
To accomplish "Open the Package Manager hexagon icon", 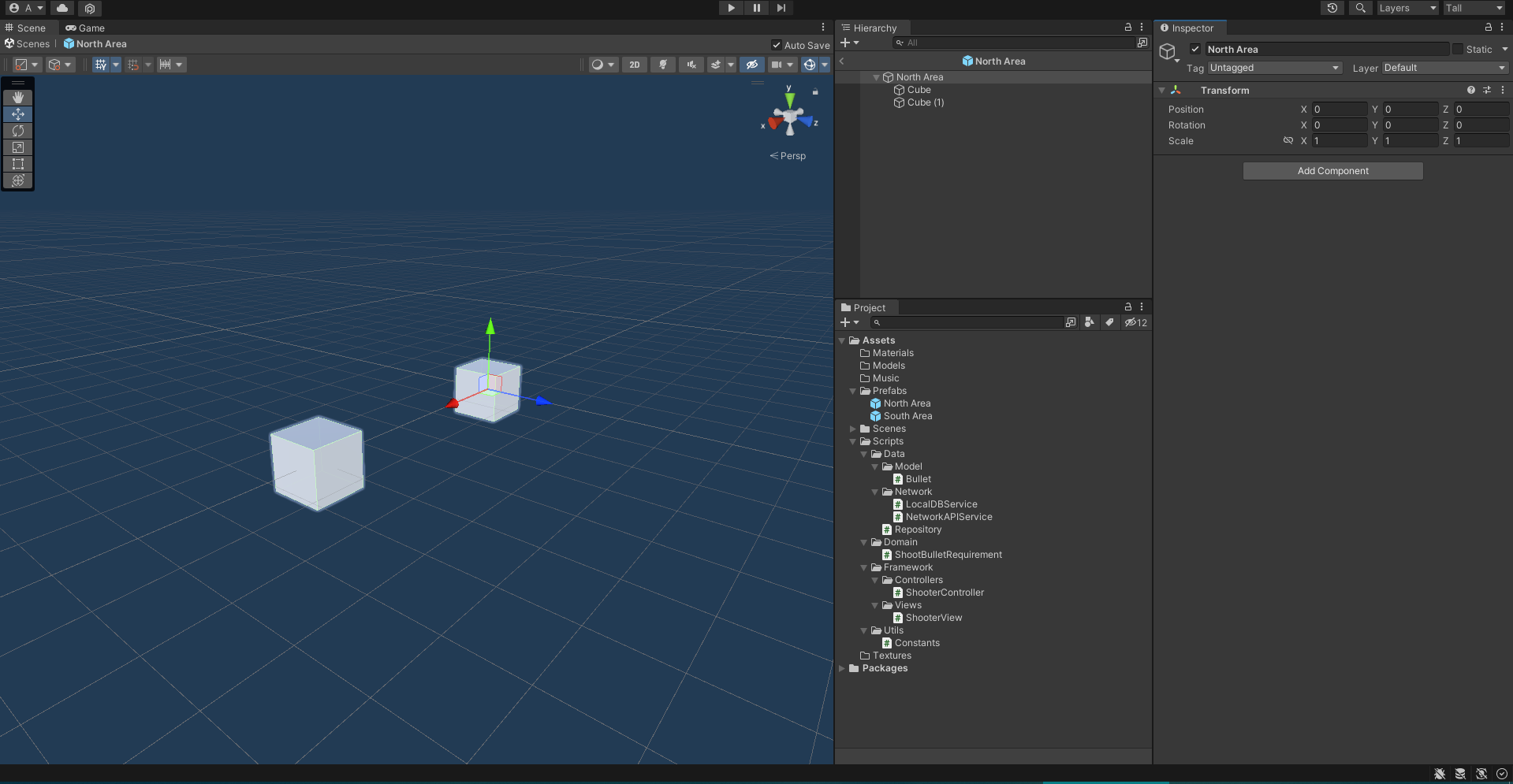I will pyautogui.click(x=90, y=8).
